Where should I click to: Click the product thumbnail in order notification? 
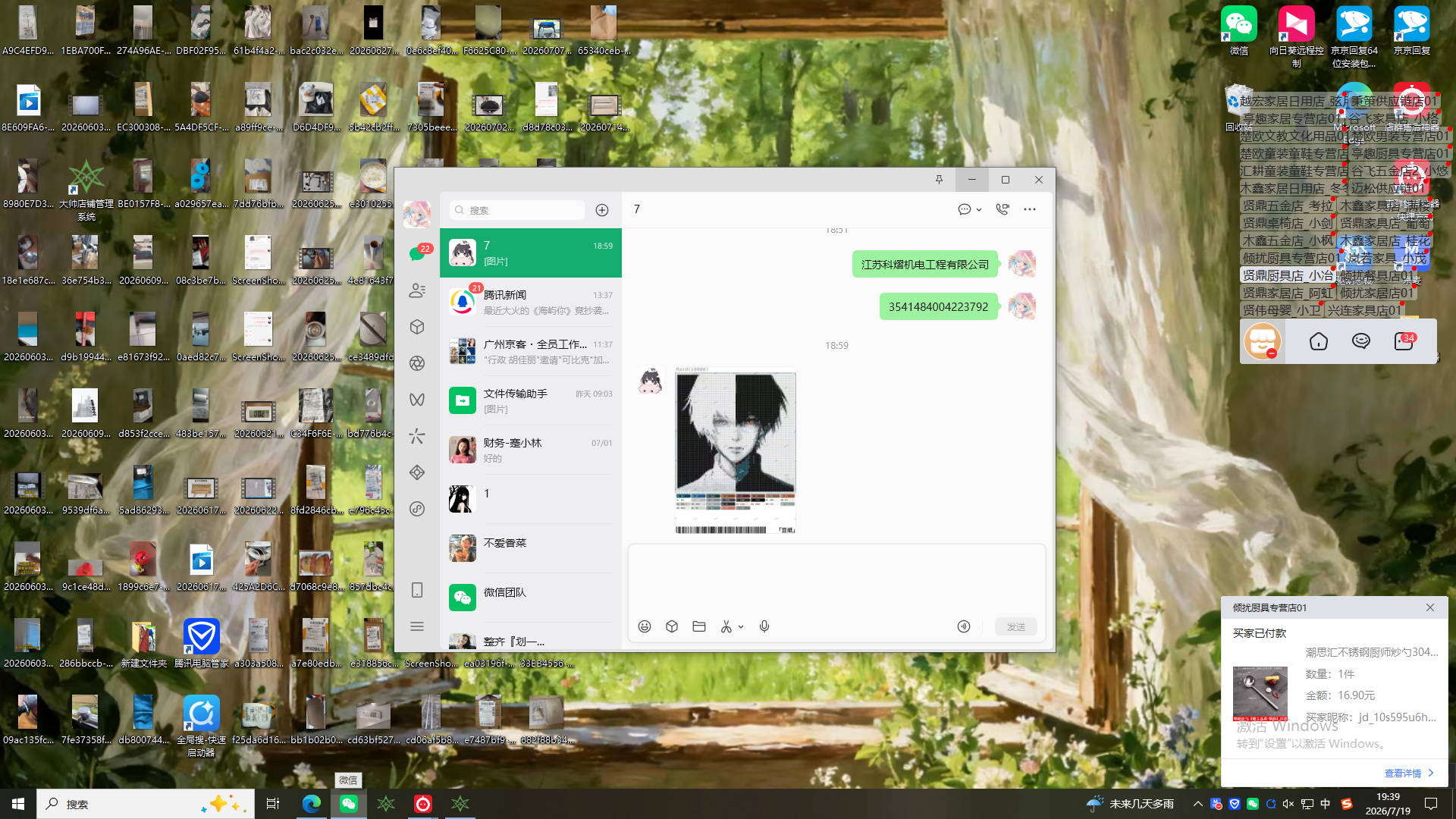[1260, 694]
